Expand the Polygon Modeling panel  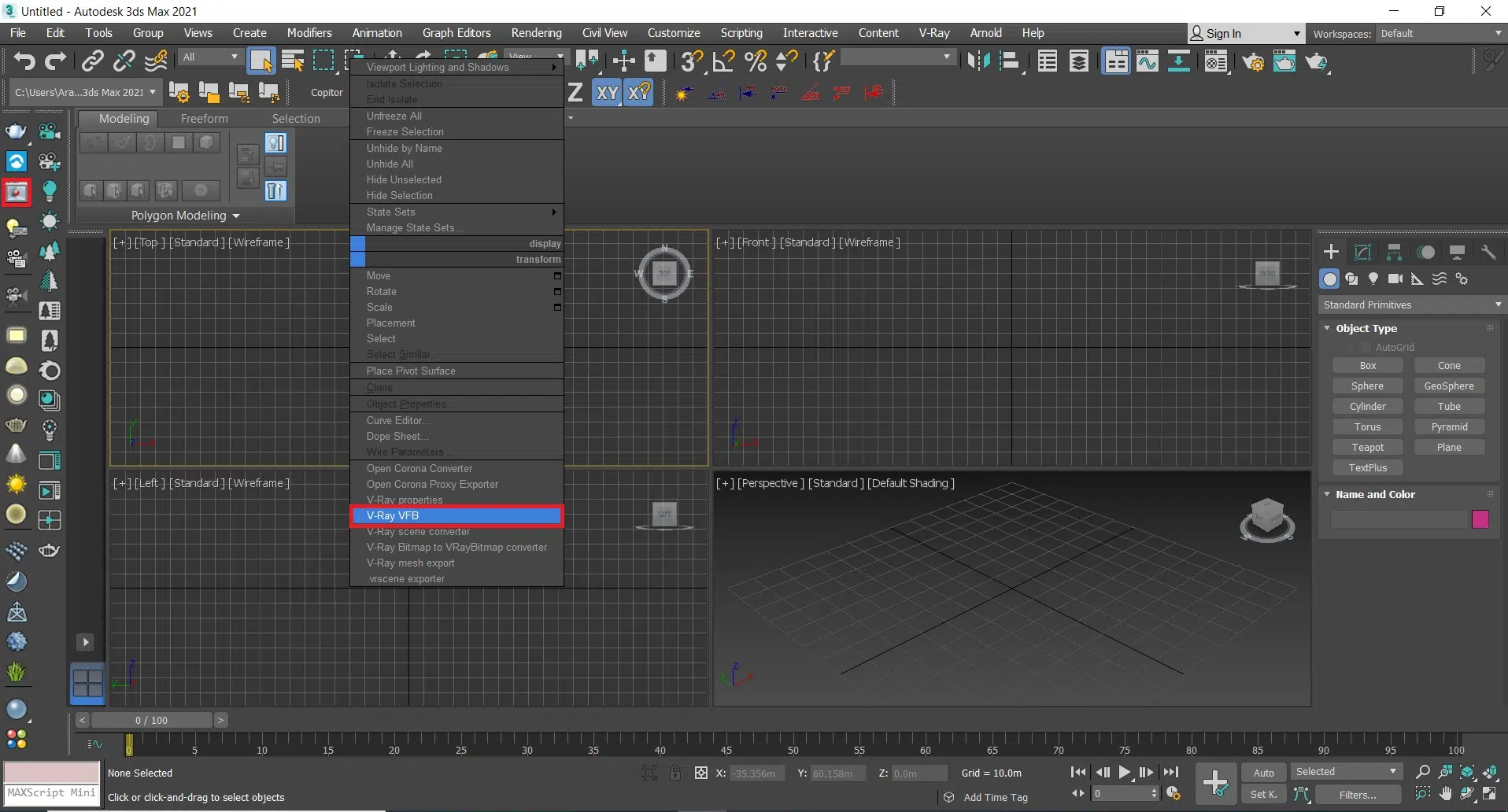(x=185, y=216)
